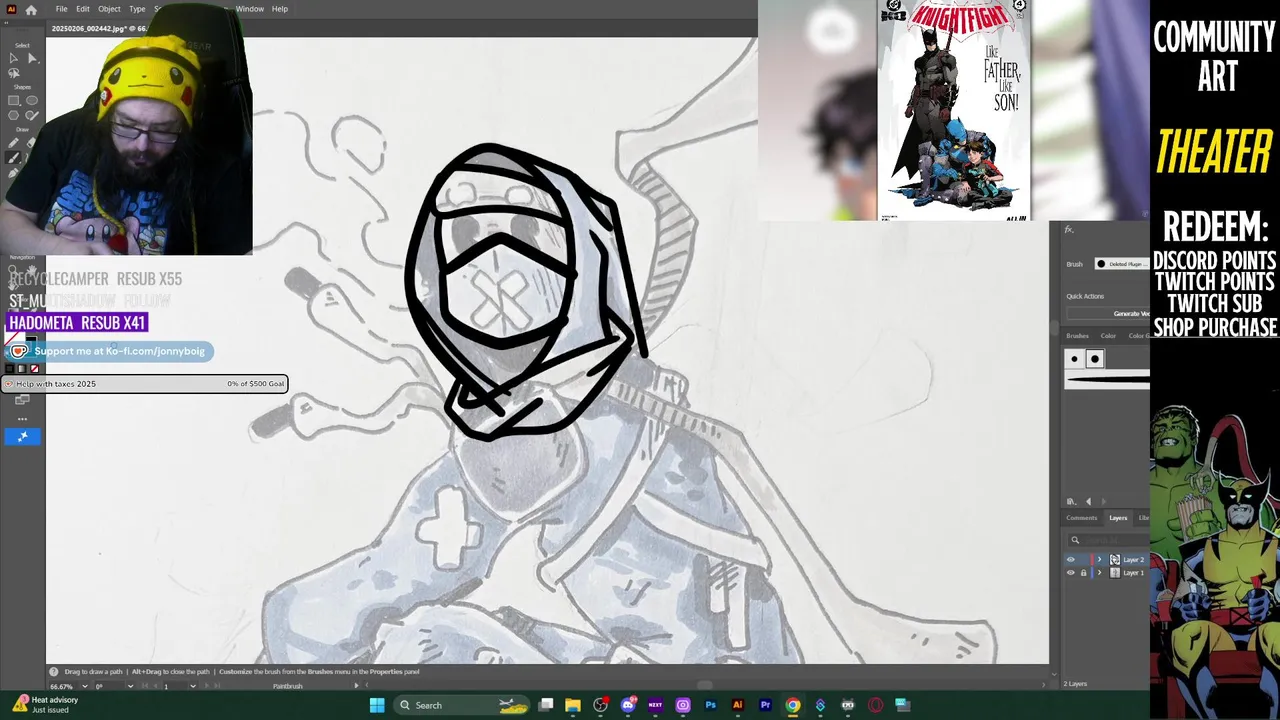Click the fx effects icon in Properties

pos(1069,230)
